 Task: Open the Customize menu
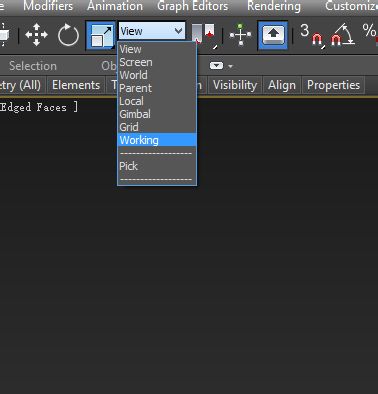(x=351, y=6)
